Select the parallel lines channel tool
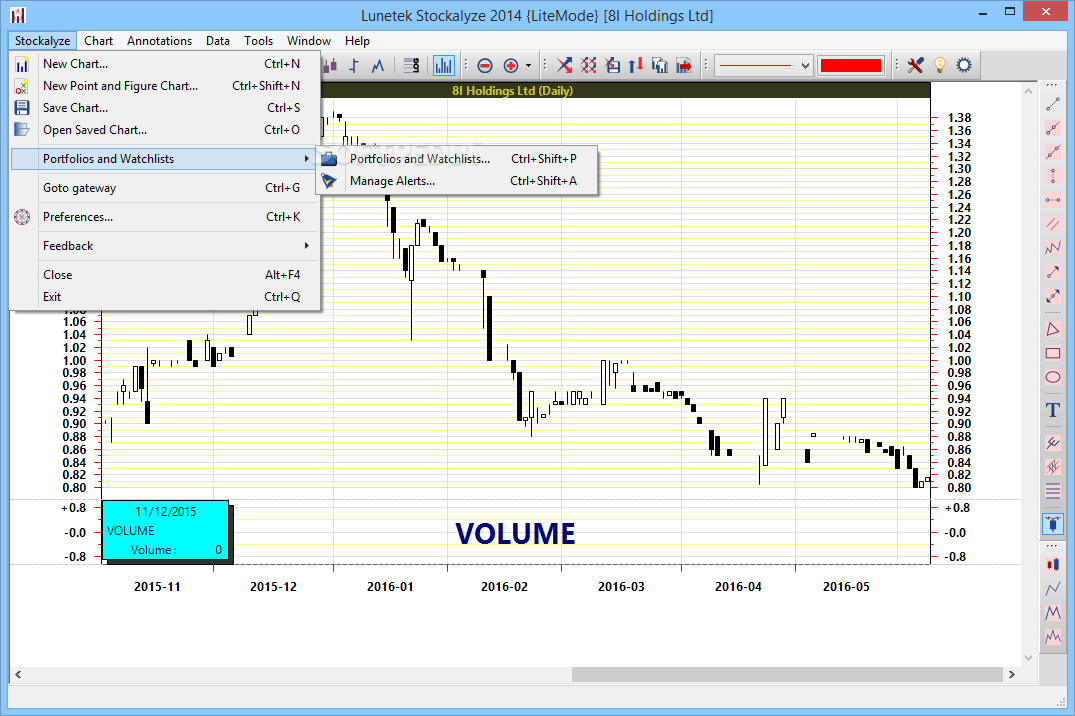 tap(1053, 224)
